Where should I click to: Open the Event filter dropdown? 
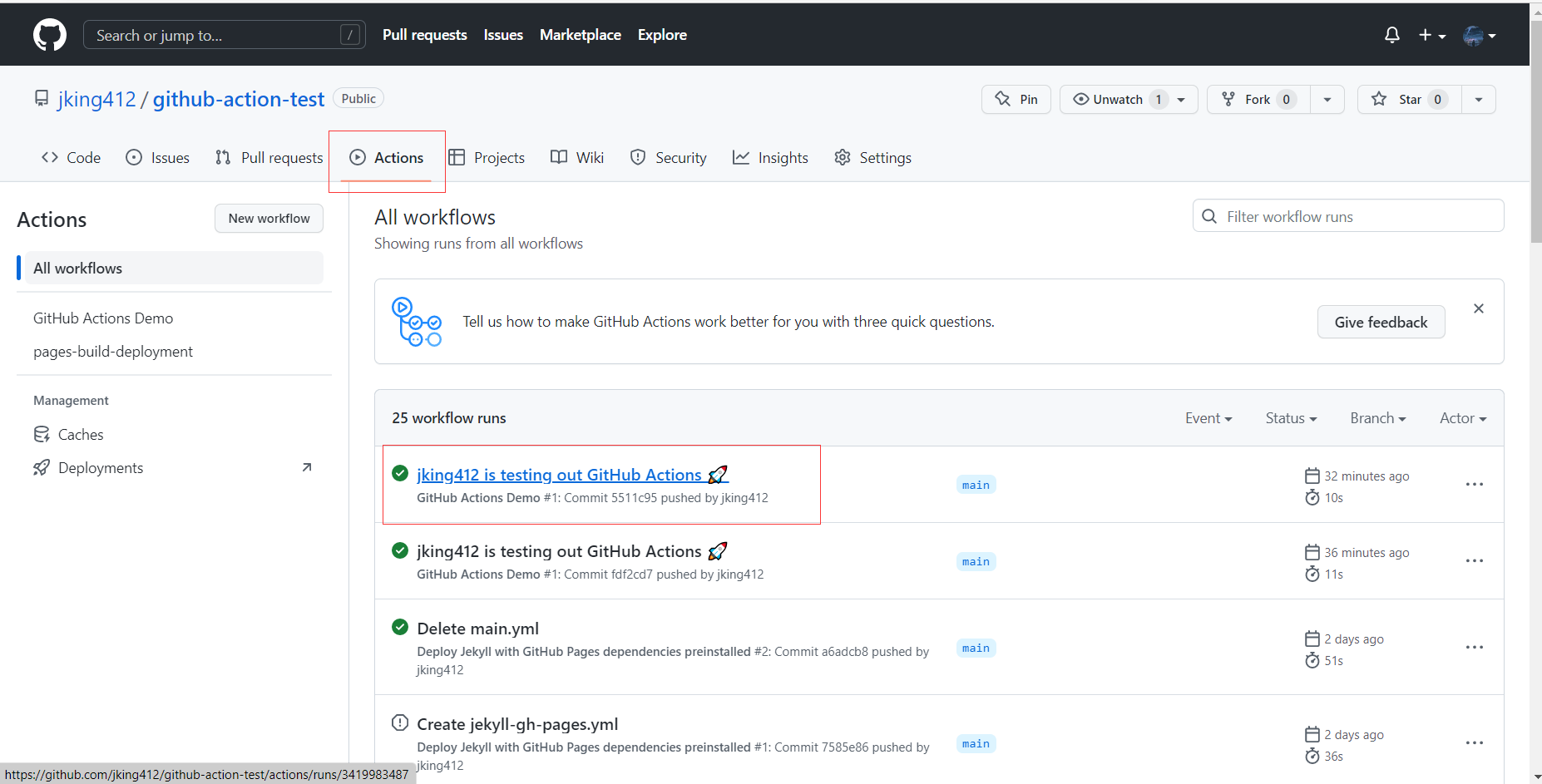[1208, 418]
